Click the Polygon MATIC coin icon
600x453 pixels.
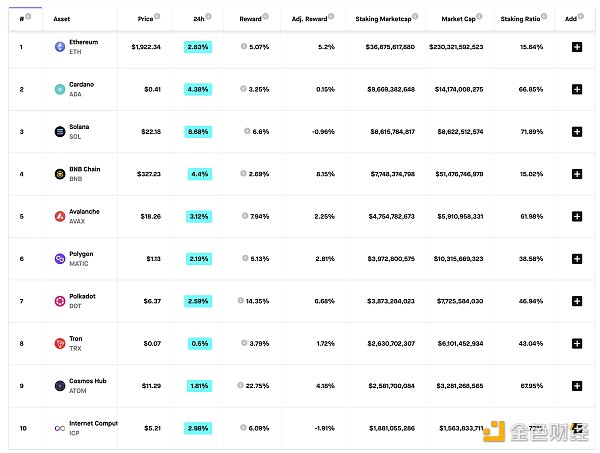pos(60,258)
